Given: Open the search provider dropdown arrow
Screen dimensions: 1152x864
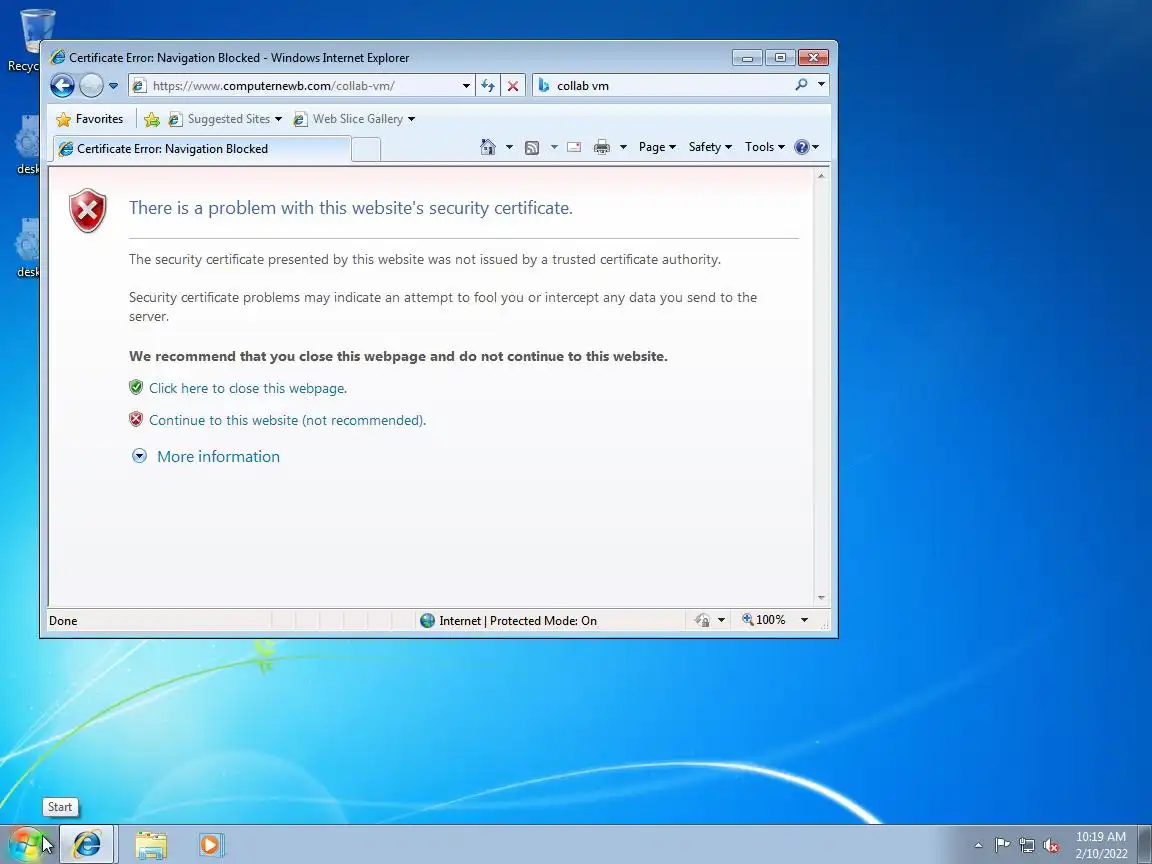Looking at the screenshot, I should (x=821, y=84).
